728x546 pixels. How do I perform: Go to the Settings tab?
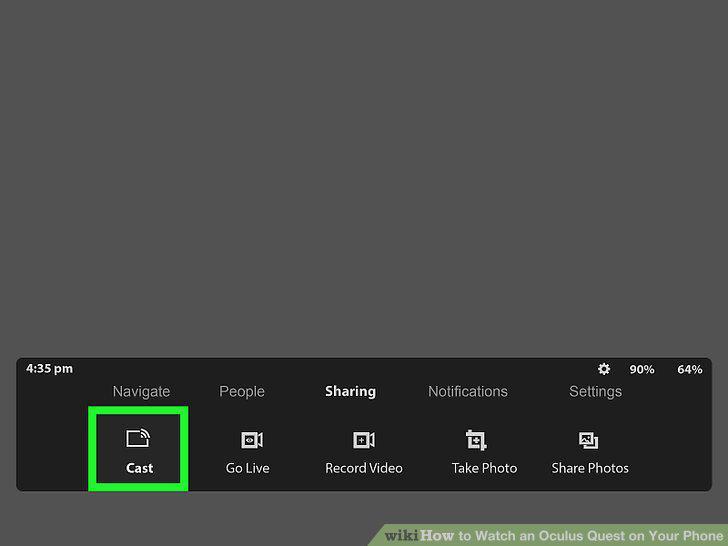click(x=596, y=392)
